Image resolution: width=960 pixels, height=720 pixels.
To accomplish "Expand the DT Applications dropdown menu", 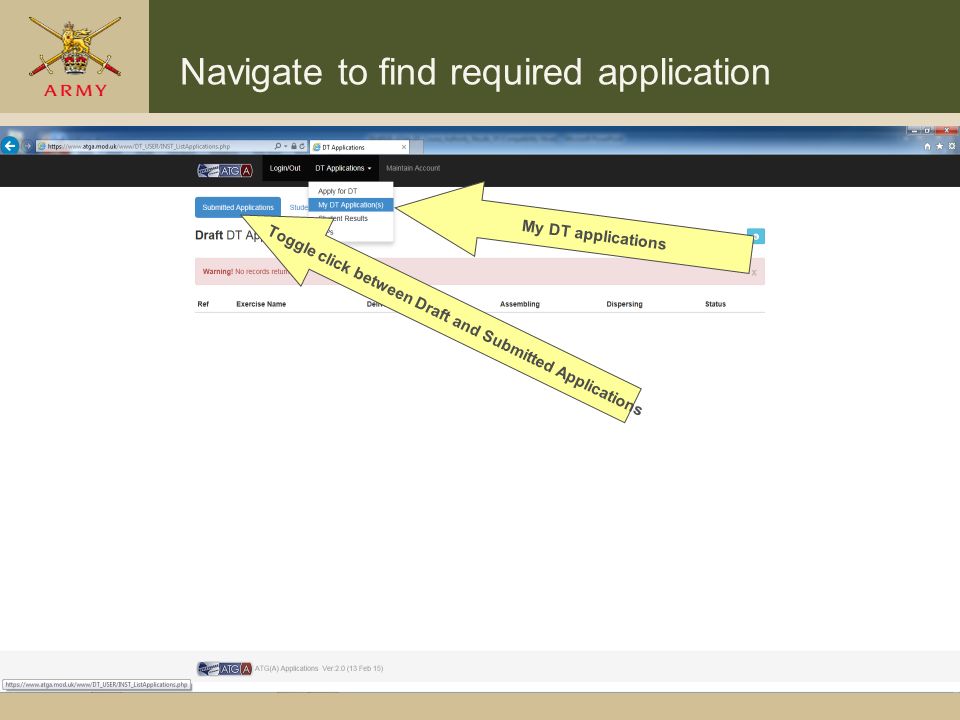I will click(343, 168).
